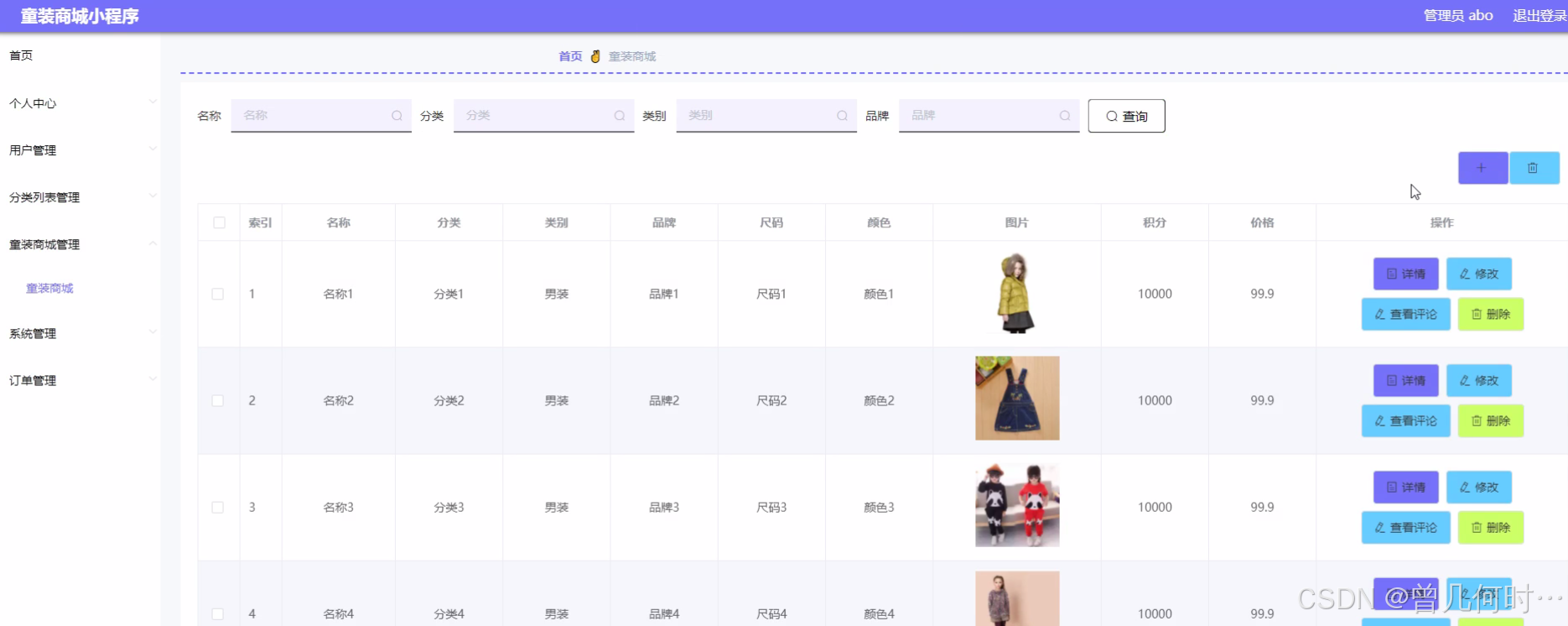This screenshot has height=626, width=1568.
Task: Collapse the 童装商城管理 sidebar menu
Action: [80, 244]
